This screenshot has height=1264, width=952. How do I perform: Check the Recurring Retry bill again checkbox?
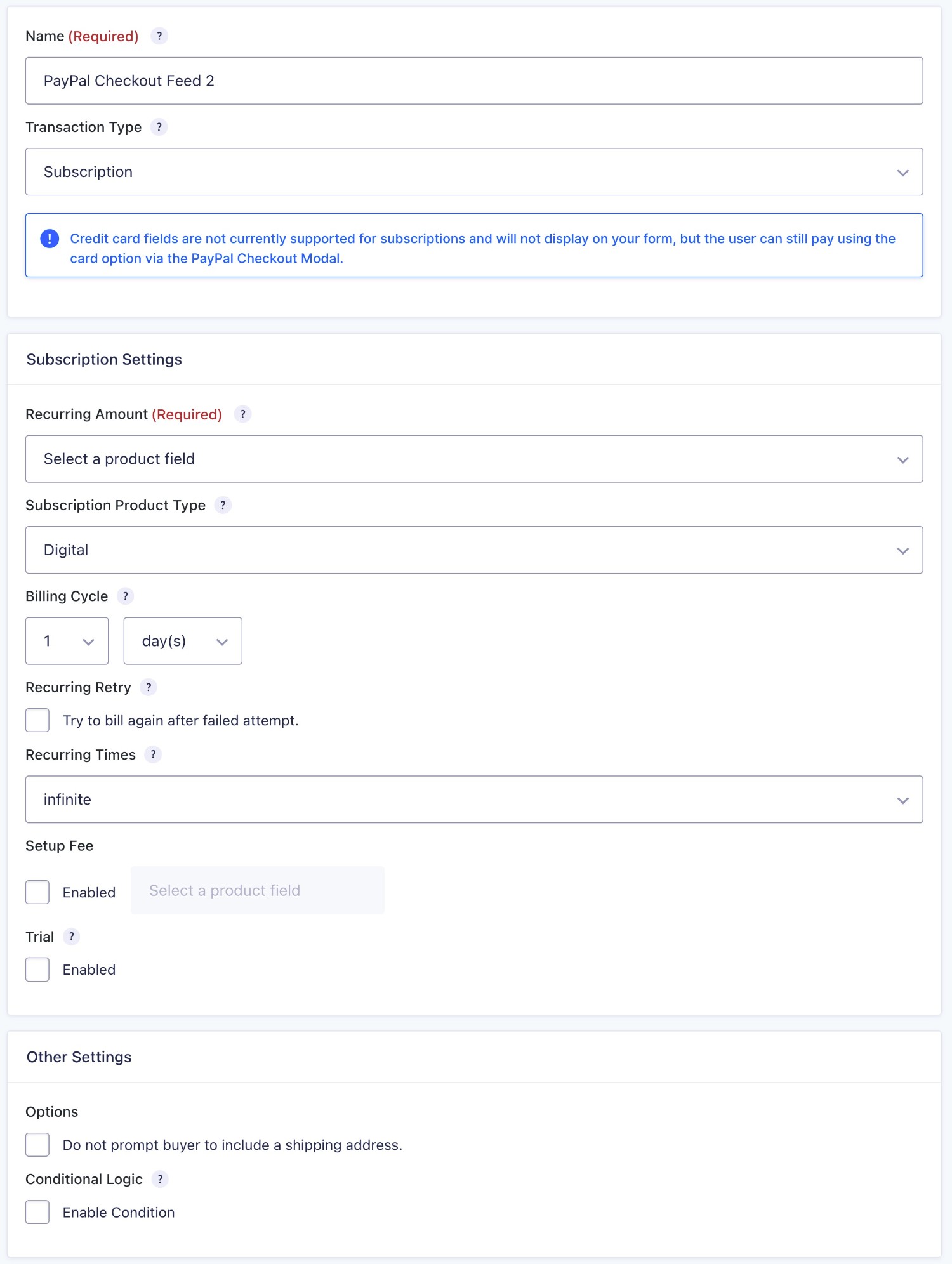37,720
